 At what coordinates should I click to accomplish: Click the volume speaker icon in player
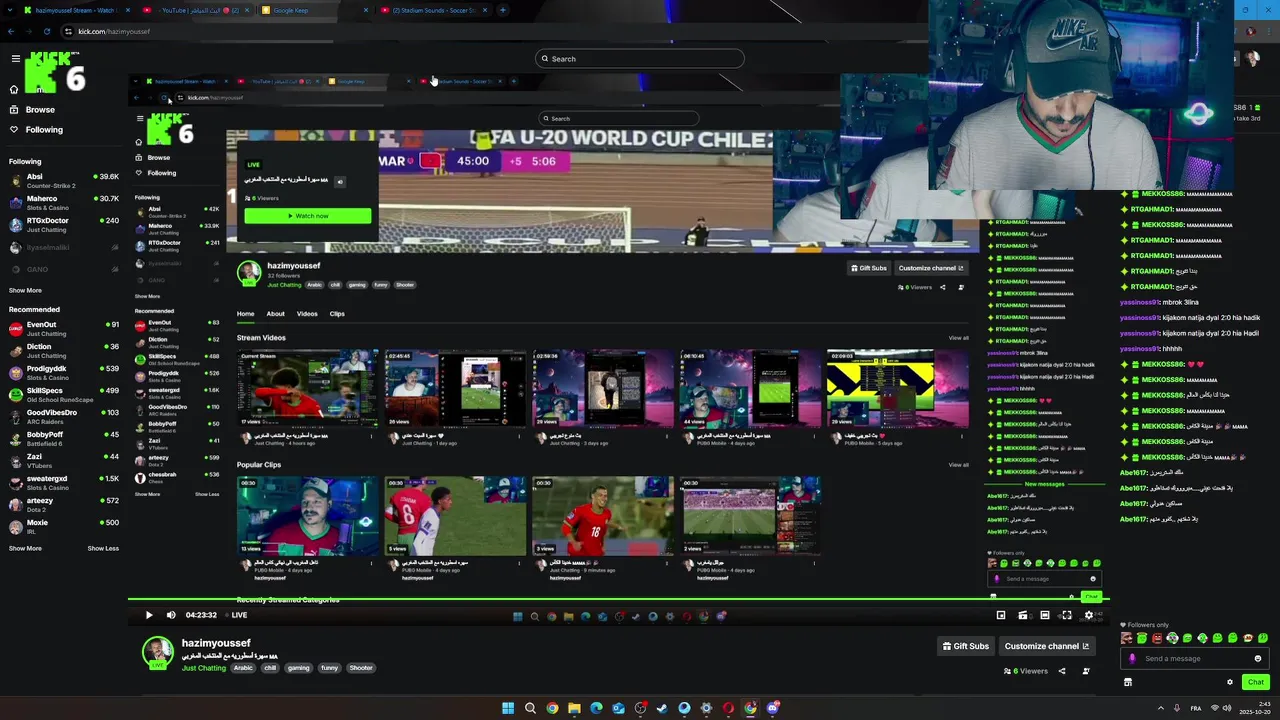[171, 615]
